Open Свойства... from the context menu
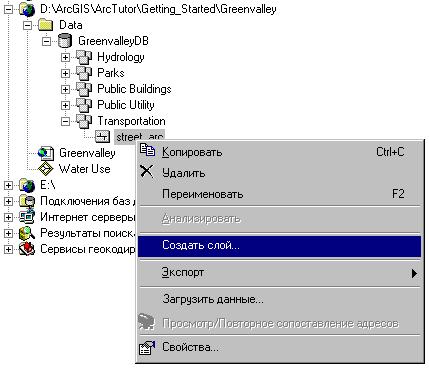 coord(279,348)
